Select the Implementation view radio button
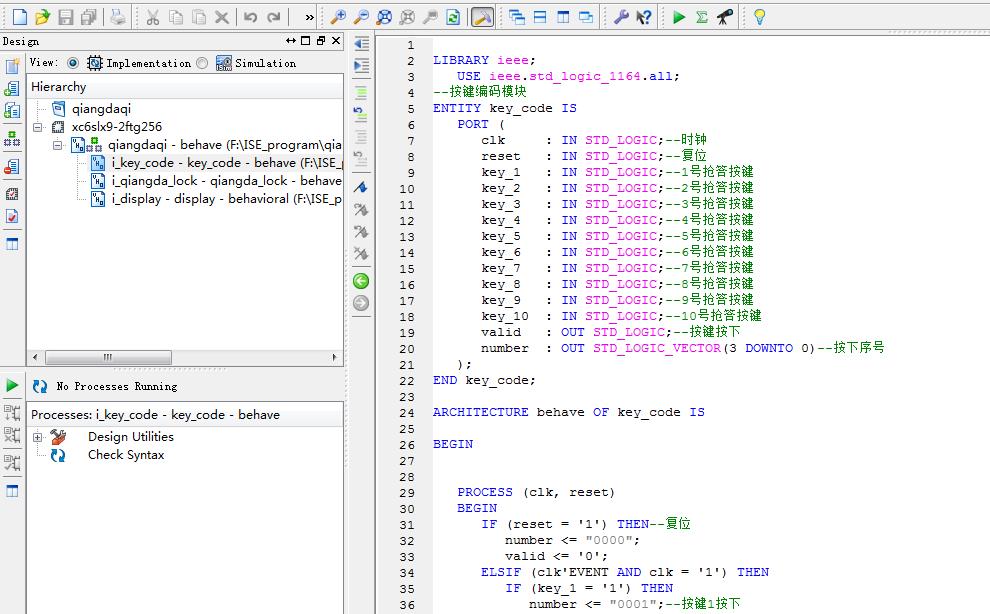The height and width of the screenshot is (614, 990). 73,63
